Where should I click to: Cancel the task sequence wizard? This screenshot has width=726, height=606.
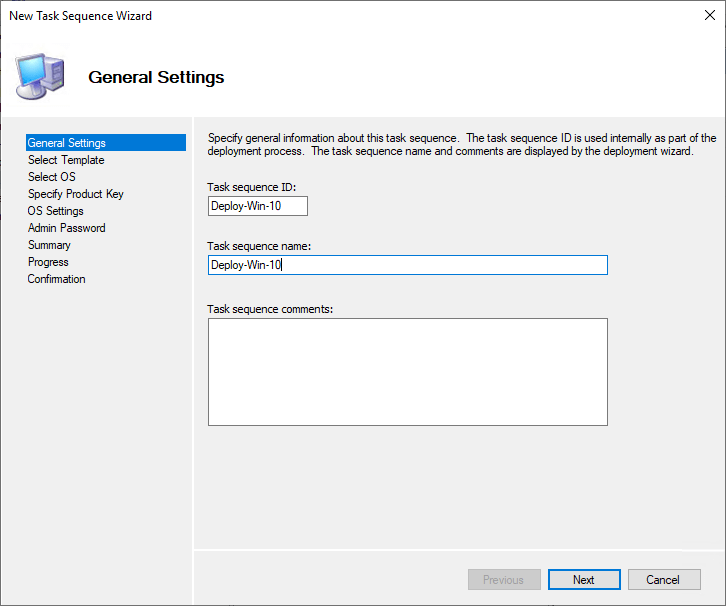662,580
